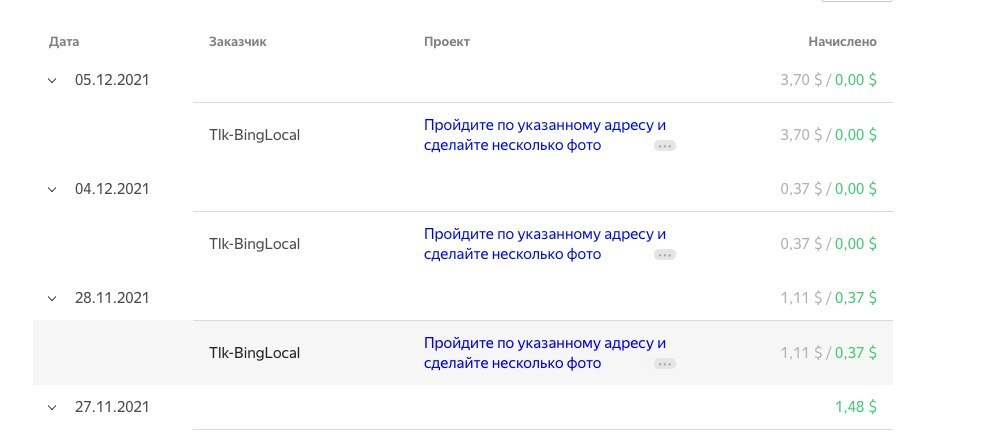The width and height of the screenshot is (983, 433).
Task: Open project link under 05.12.2021
Action: [545, 135]
